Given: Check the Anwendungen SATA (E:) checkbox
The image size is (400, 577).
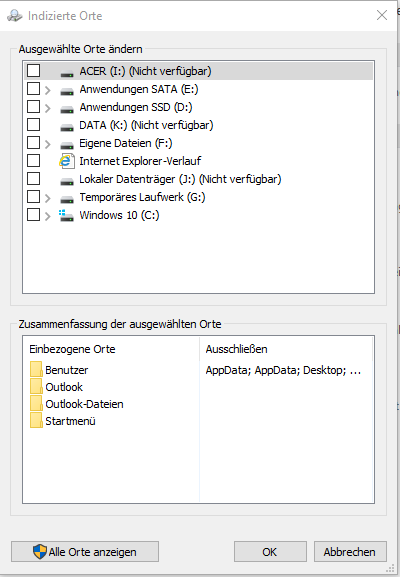Looking at the screenshot, I should click(33, 89).
